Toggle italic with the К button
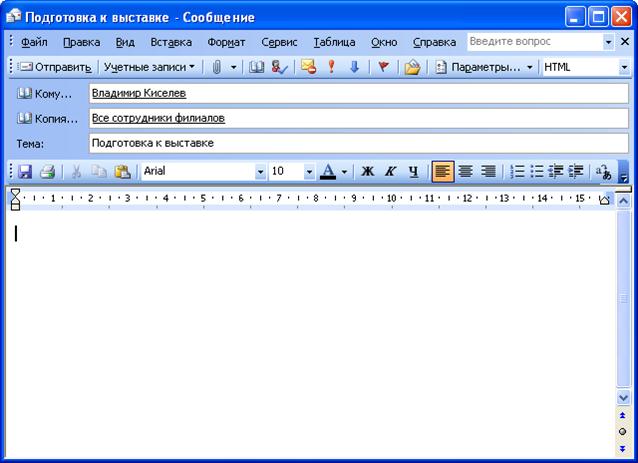Image resolution: width=638 pixels, height=463 pixels. pos(391,171)
